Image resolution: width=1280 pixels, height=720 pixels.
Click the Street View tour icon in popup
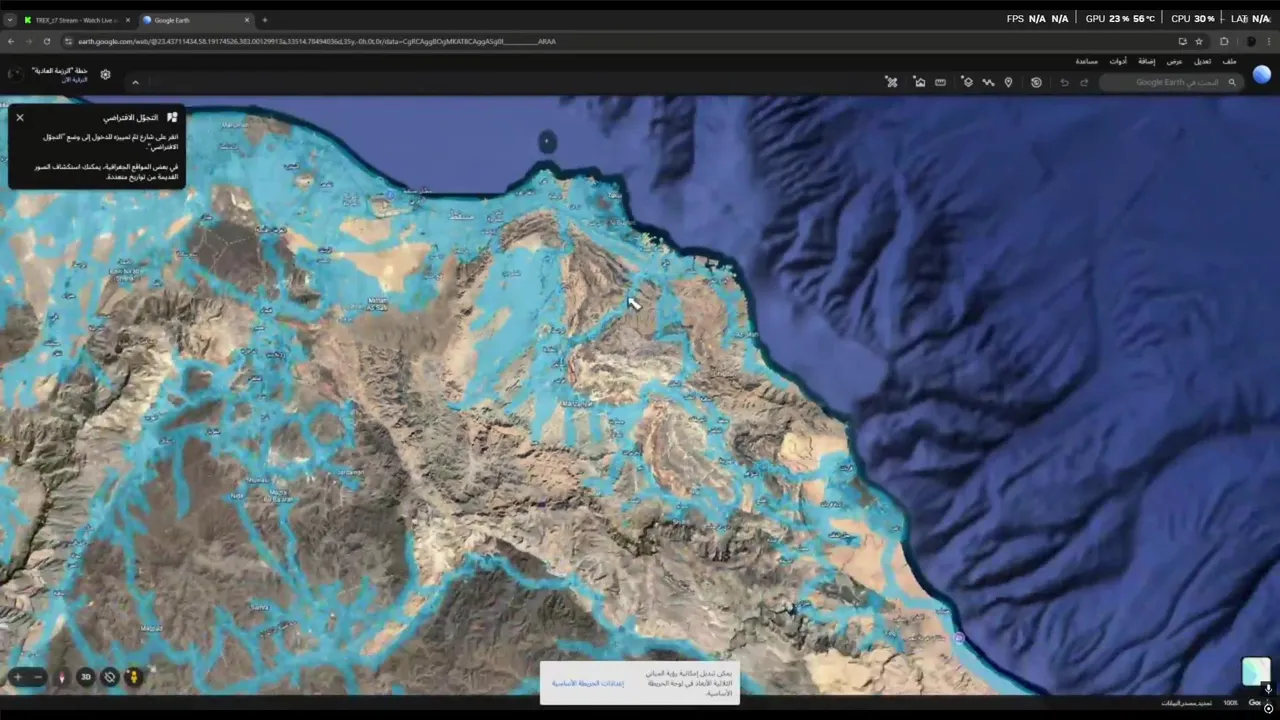[172, 117]
